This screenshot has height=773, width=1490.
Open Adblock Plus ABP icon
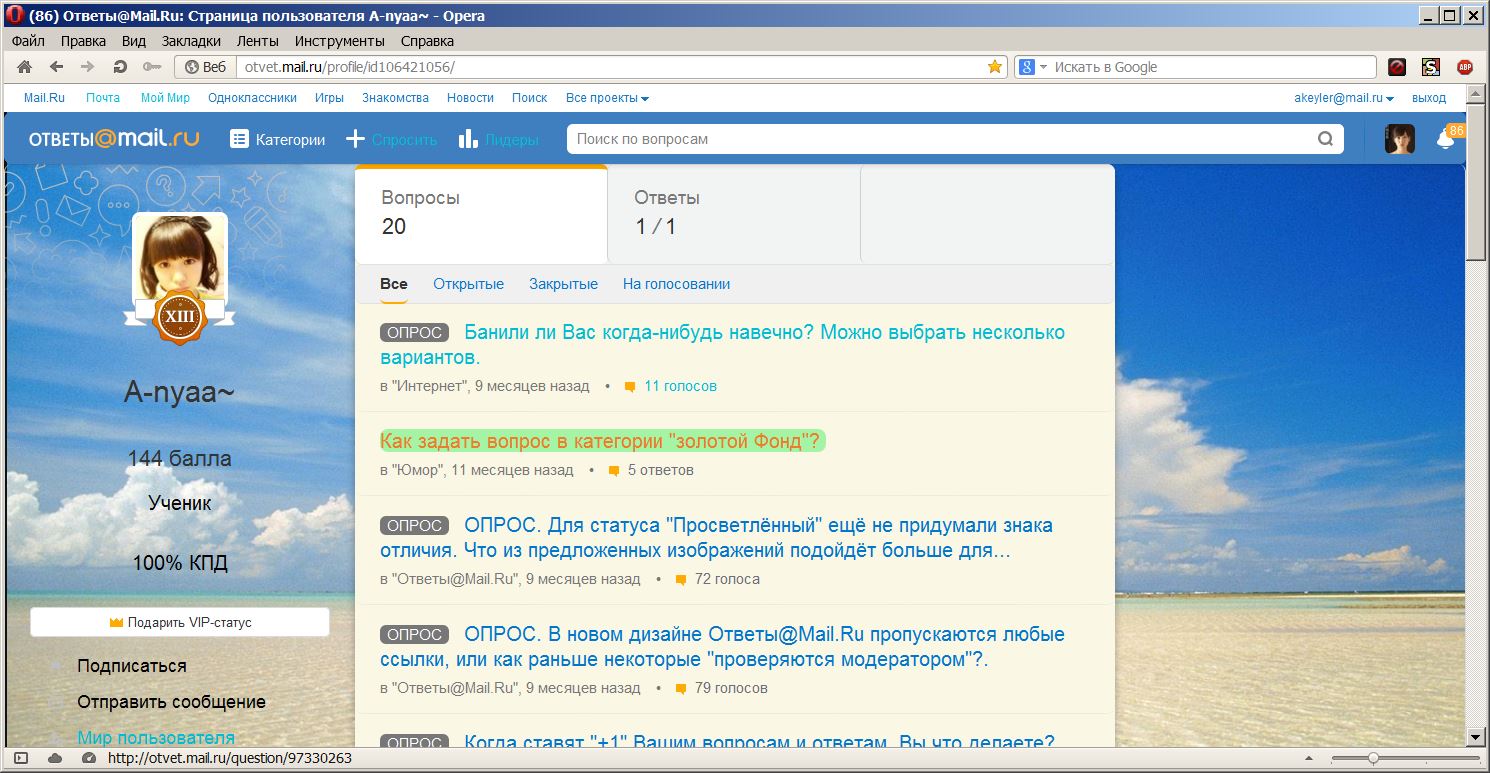coord(1465,67)
